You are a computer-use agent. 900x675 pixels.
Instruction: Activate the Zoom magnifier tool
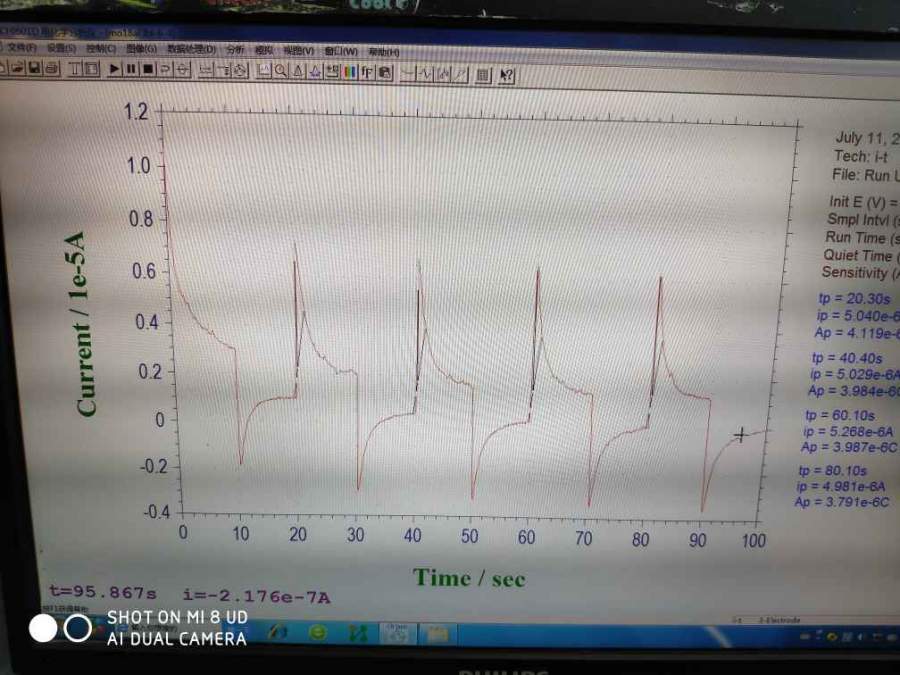click(x=281, y=71)
